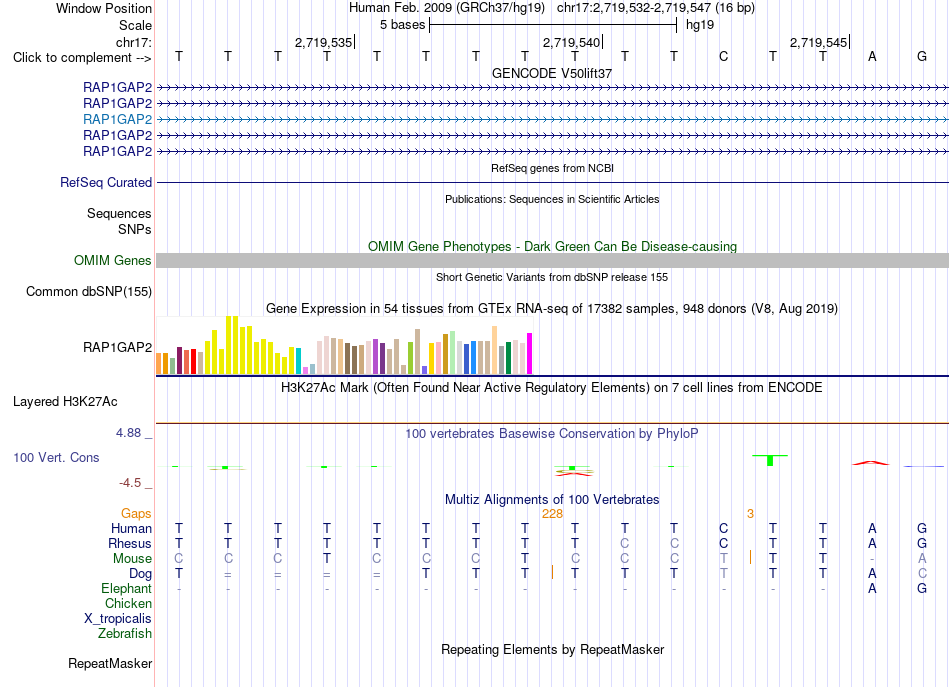The image size is (950, 687).
Task: Click the A base in the Elephant row
Action: coord(872,588)
